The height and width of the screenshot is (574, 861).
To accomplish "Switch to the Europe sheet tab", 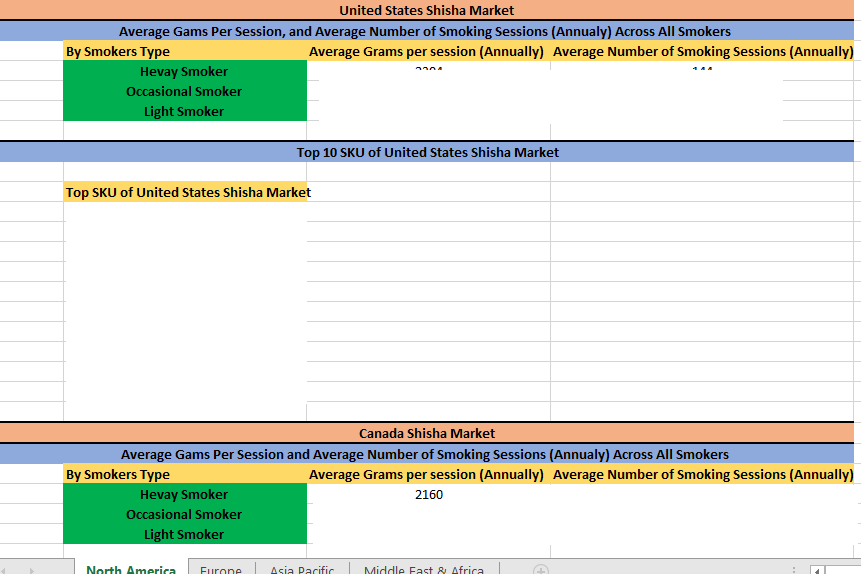I will [x=221, y=570].
